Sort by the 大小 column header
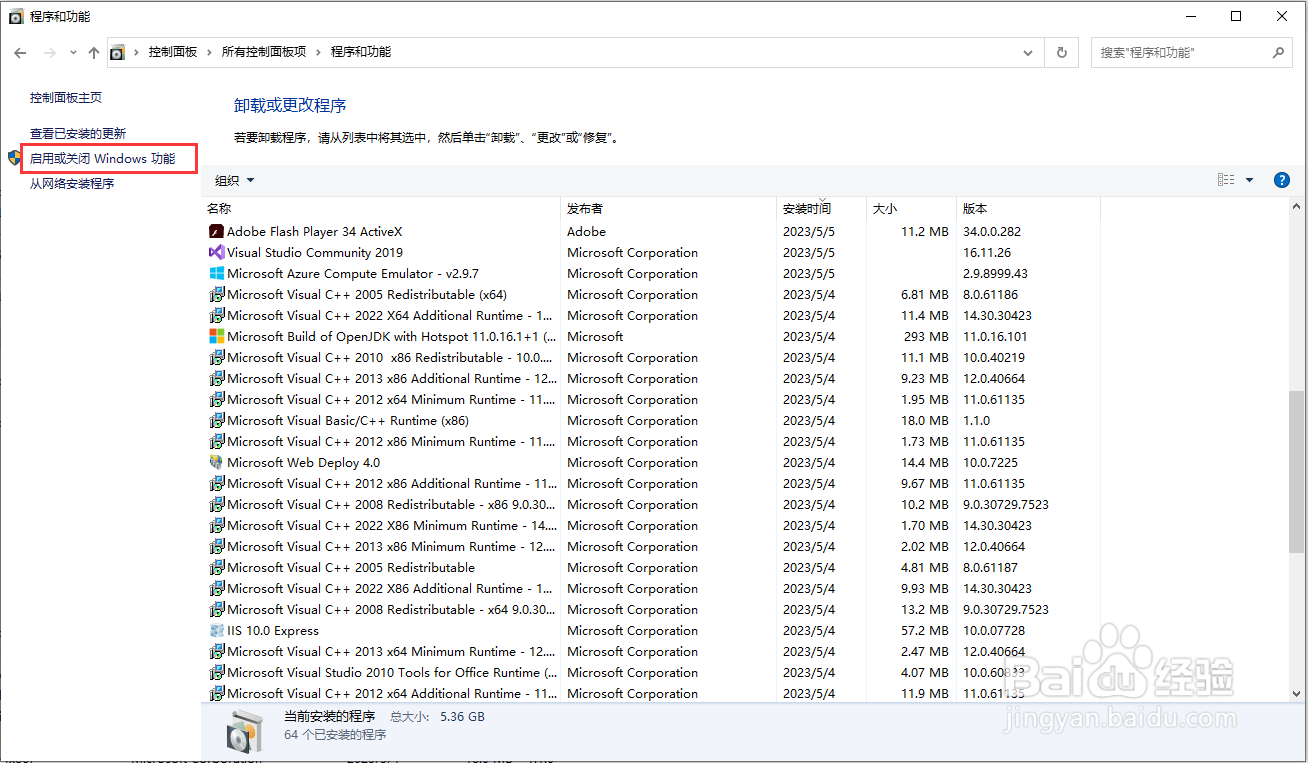This screenshot has height=763, width=1308. [912, 209]
